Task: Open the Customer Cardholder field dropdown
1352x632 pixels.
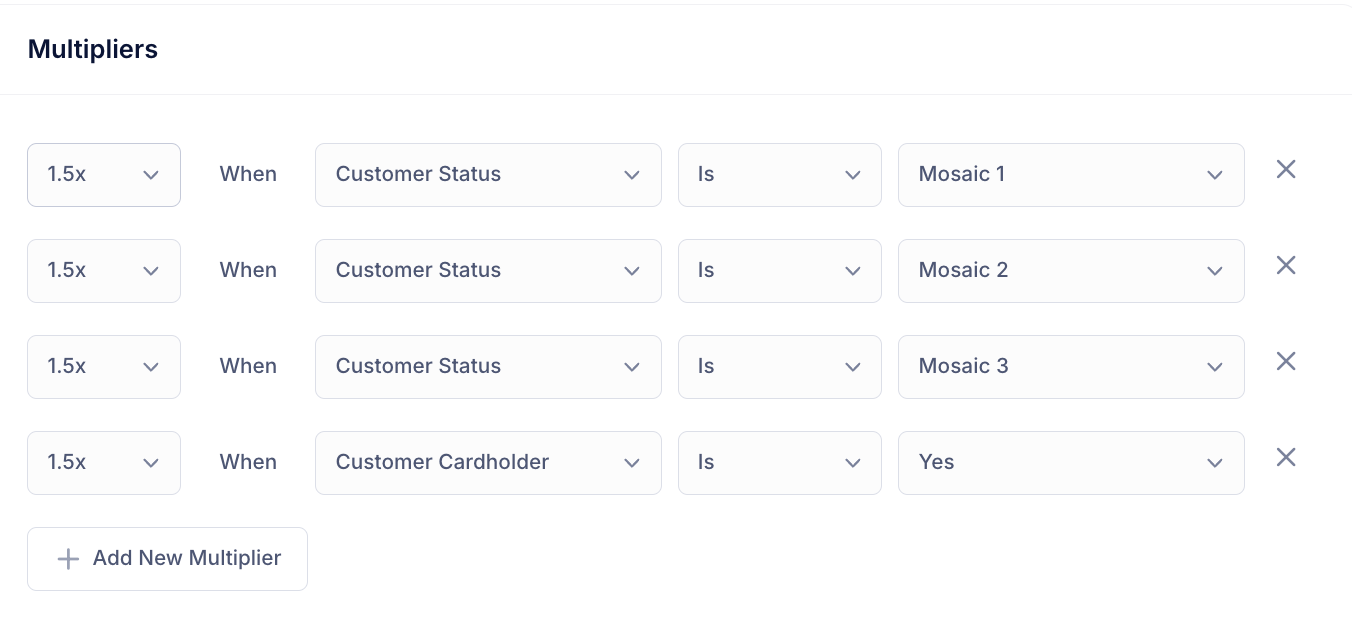Action: click(x=488, y=463)
